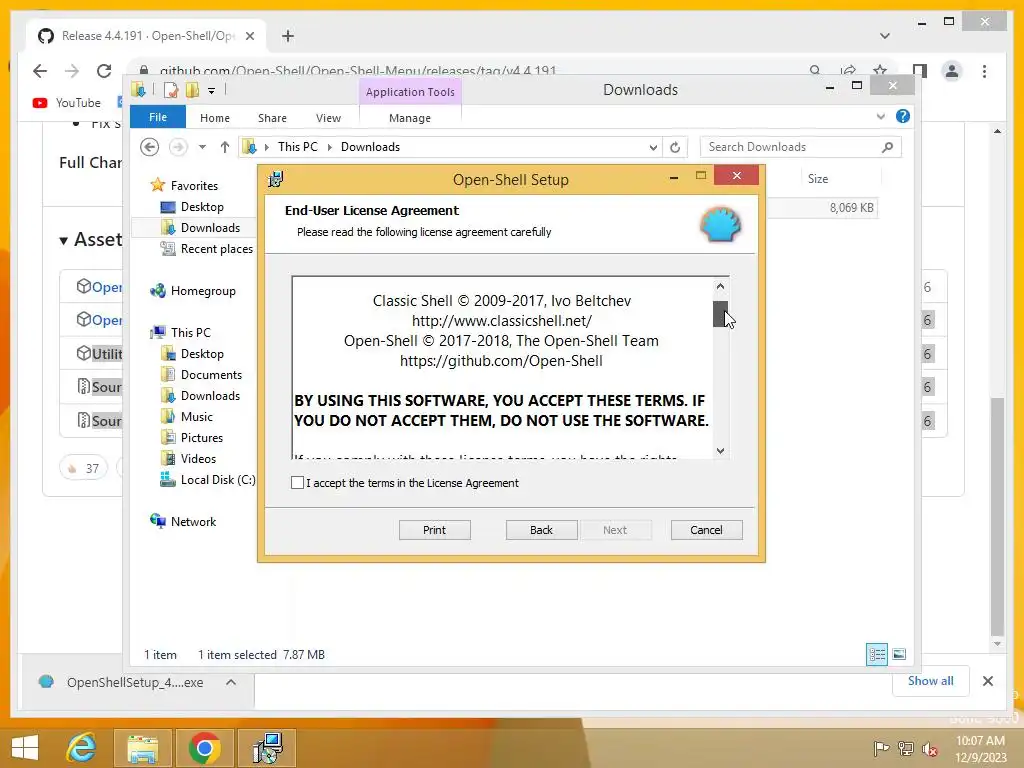Expand the Explorer ribbon chevron
This screenshot has height=768, width=1024.
click(881, 116)
